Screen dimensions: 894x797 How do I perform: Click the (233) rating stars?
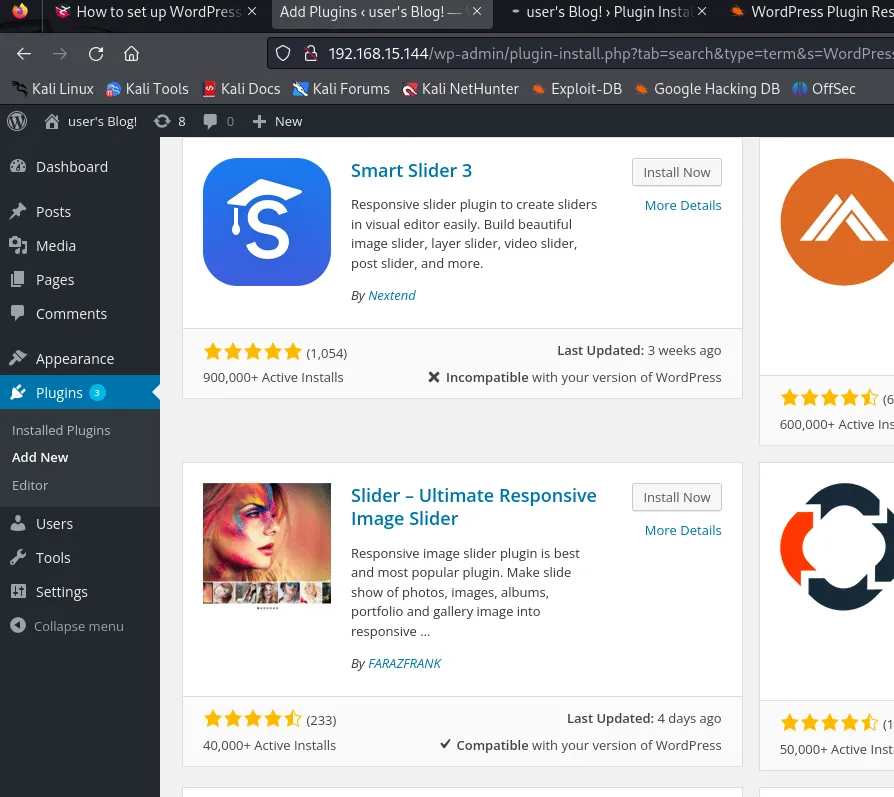(x=253, y=719)
